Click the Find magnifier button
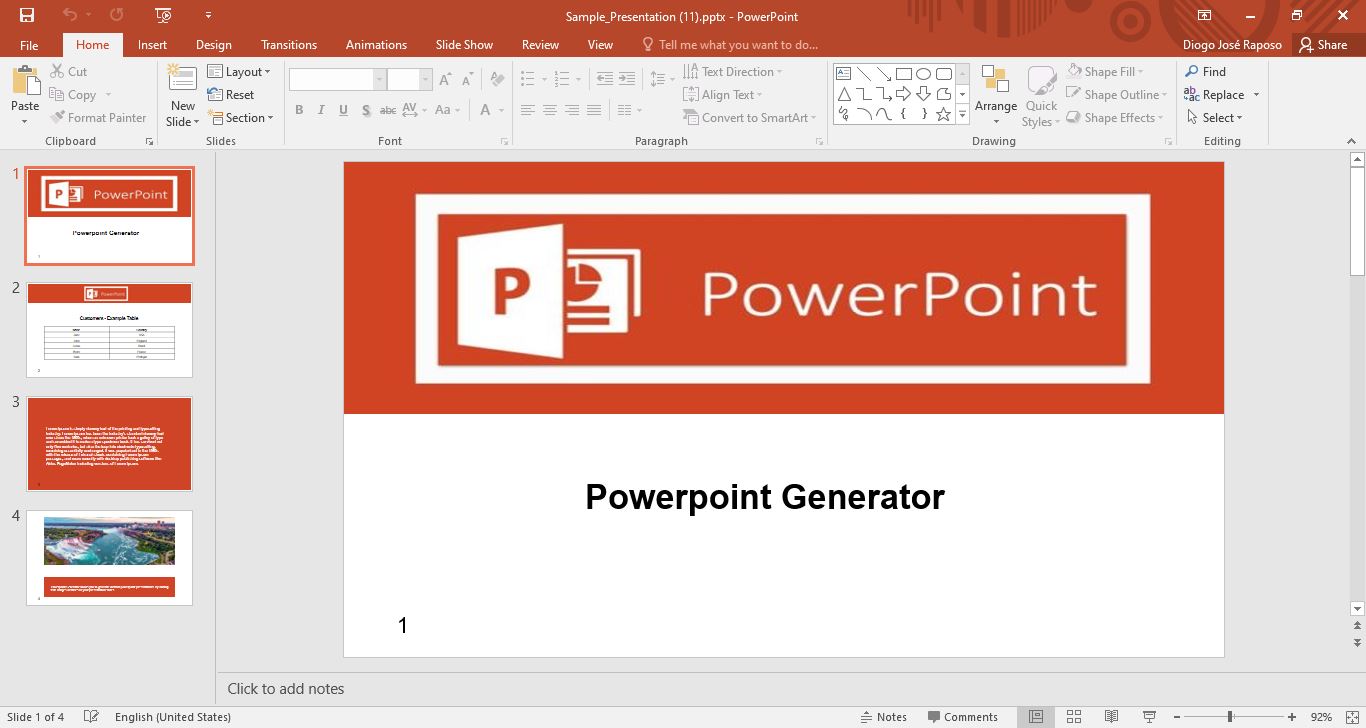The image size is (1366, 728). point(1205,71)
